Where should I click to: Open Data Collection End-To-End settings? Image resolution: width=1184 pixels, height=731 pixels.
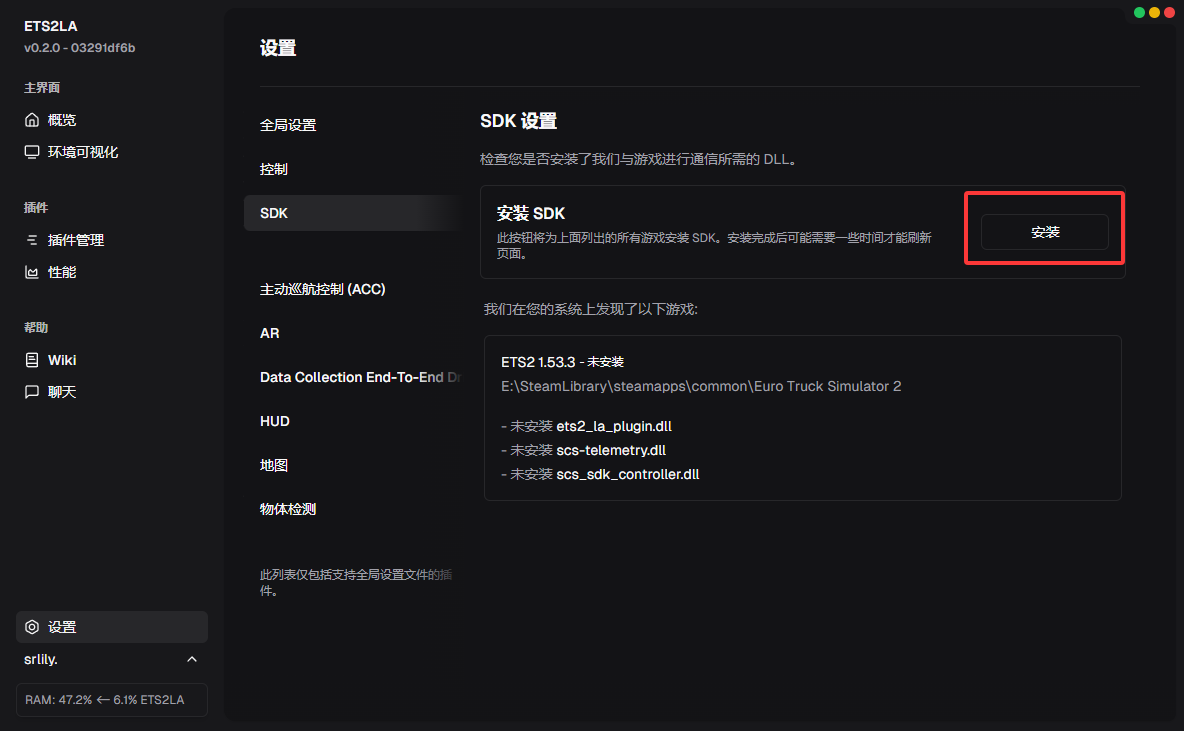point(360,377)
